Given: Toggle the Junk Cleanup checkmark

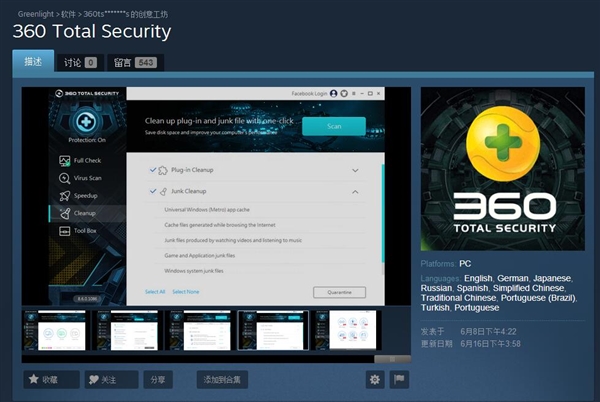Looking at the screenshot, I should point(153,190).
